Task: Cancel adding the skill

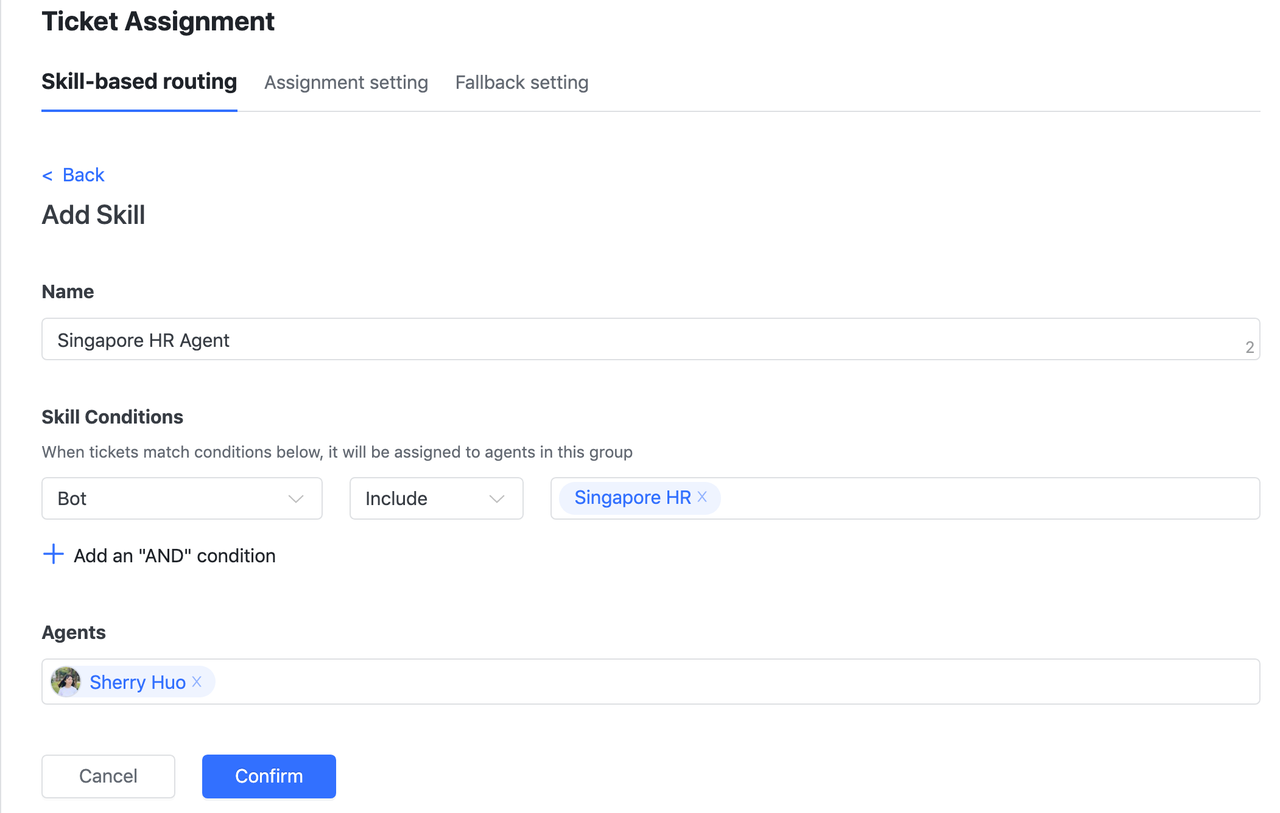Action: click(x=108, y=776)
